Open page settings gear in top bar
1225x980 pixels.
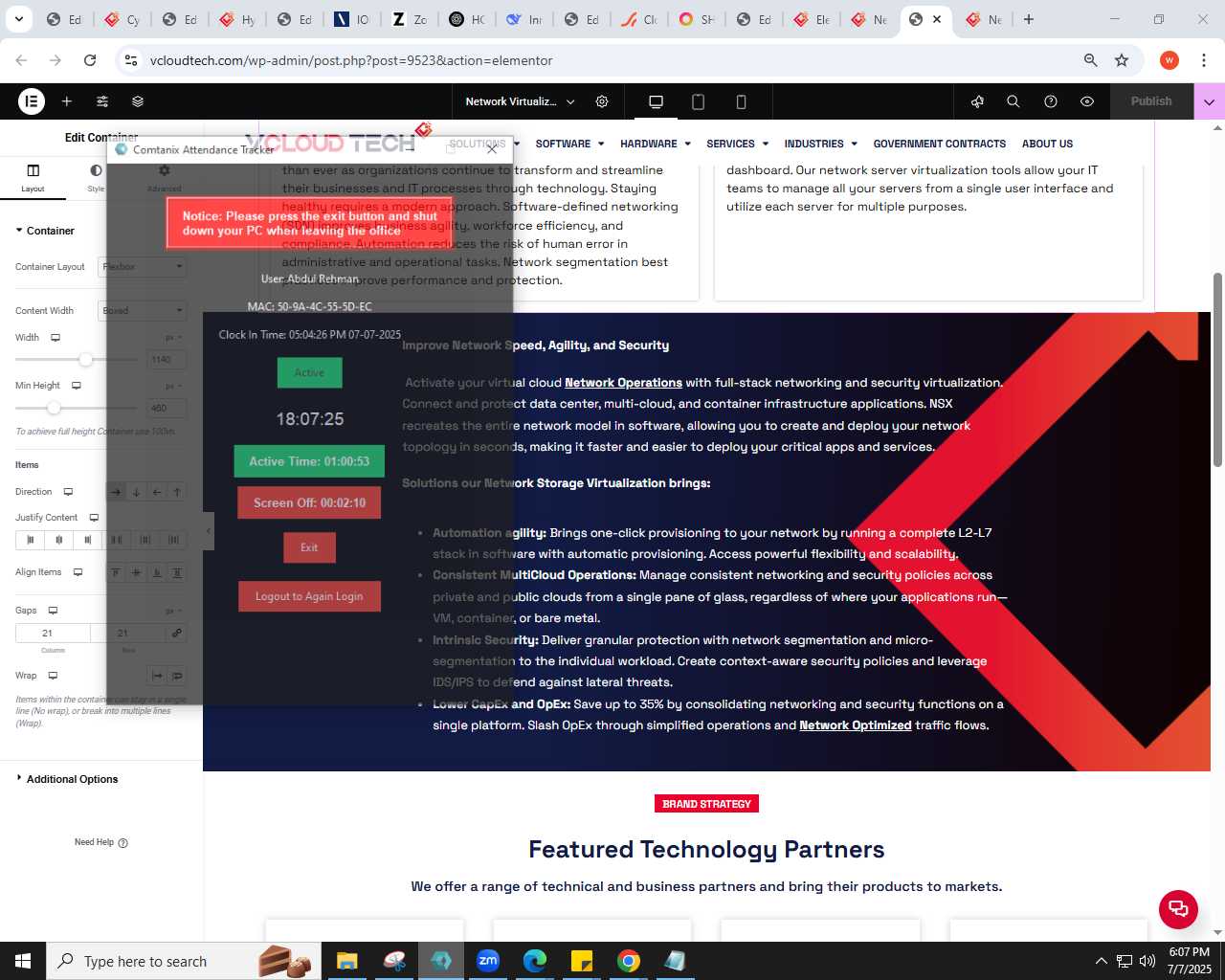tap(602, 101)
